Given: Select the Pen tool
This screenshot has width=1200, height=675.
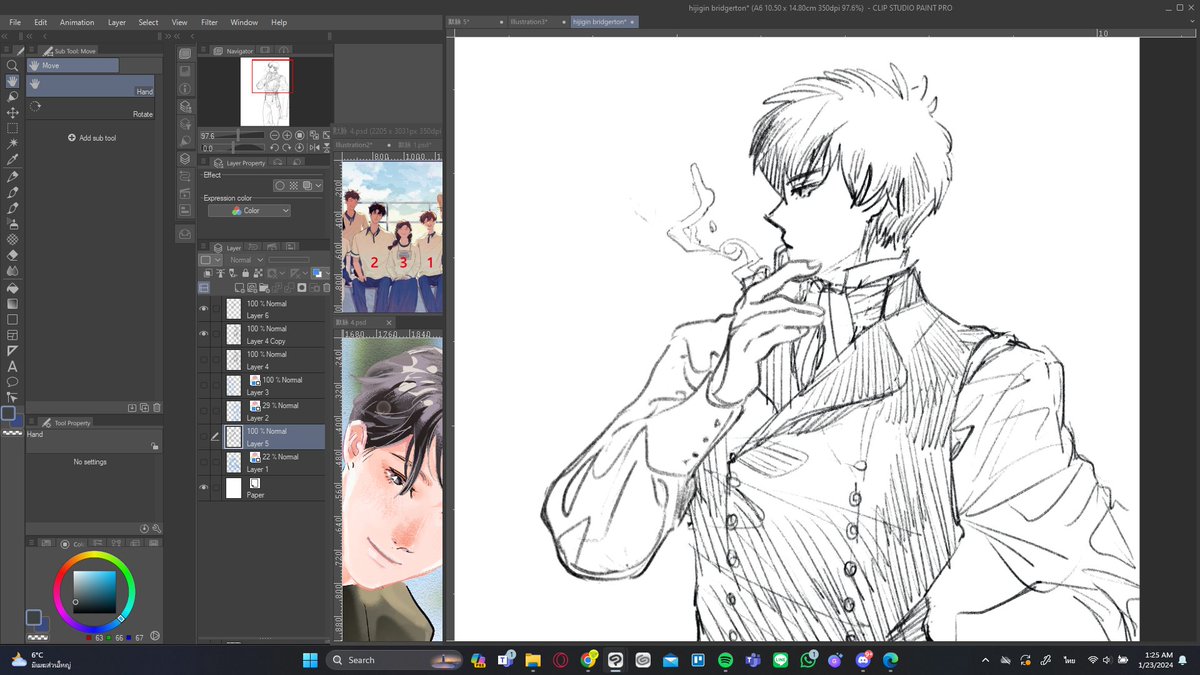Looking at the screenshot, I should [x=12, y=176].
